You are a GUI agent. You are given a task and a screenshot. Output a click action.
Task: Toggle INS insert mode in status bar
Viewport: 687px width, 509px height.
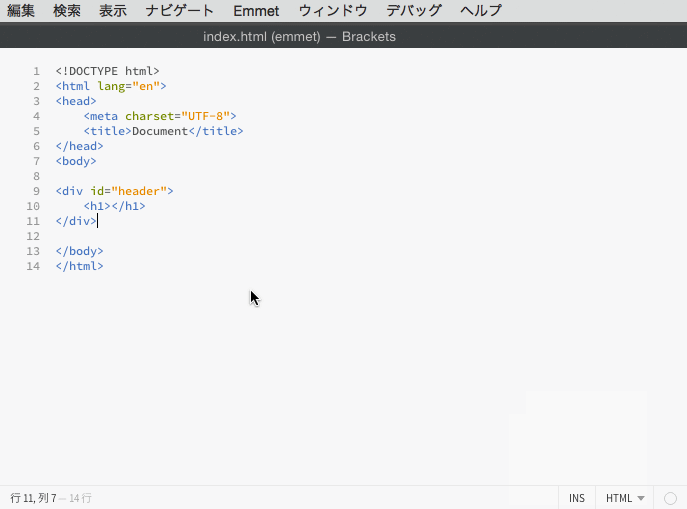577,498
